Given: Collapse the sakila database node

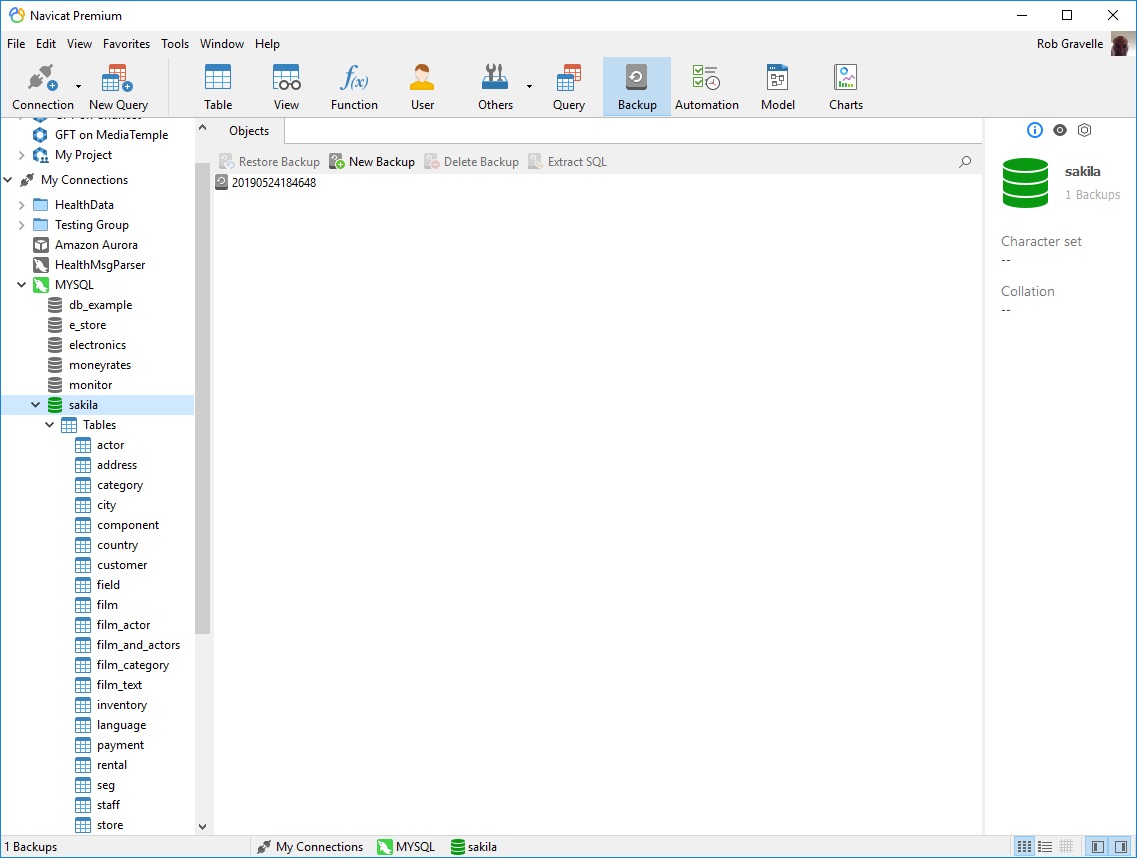Looking at the screenshot, I should coord(35,405).
